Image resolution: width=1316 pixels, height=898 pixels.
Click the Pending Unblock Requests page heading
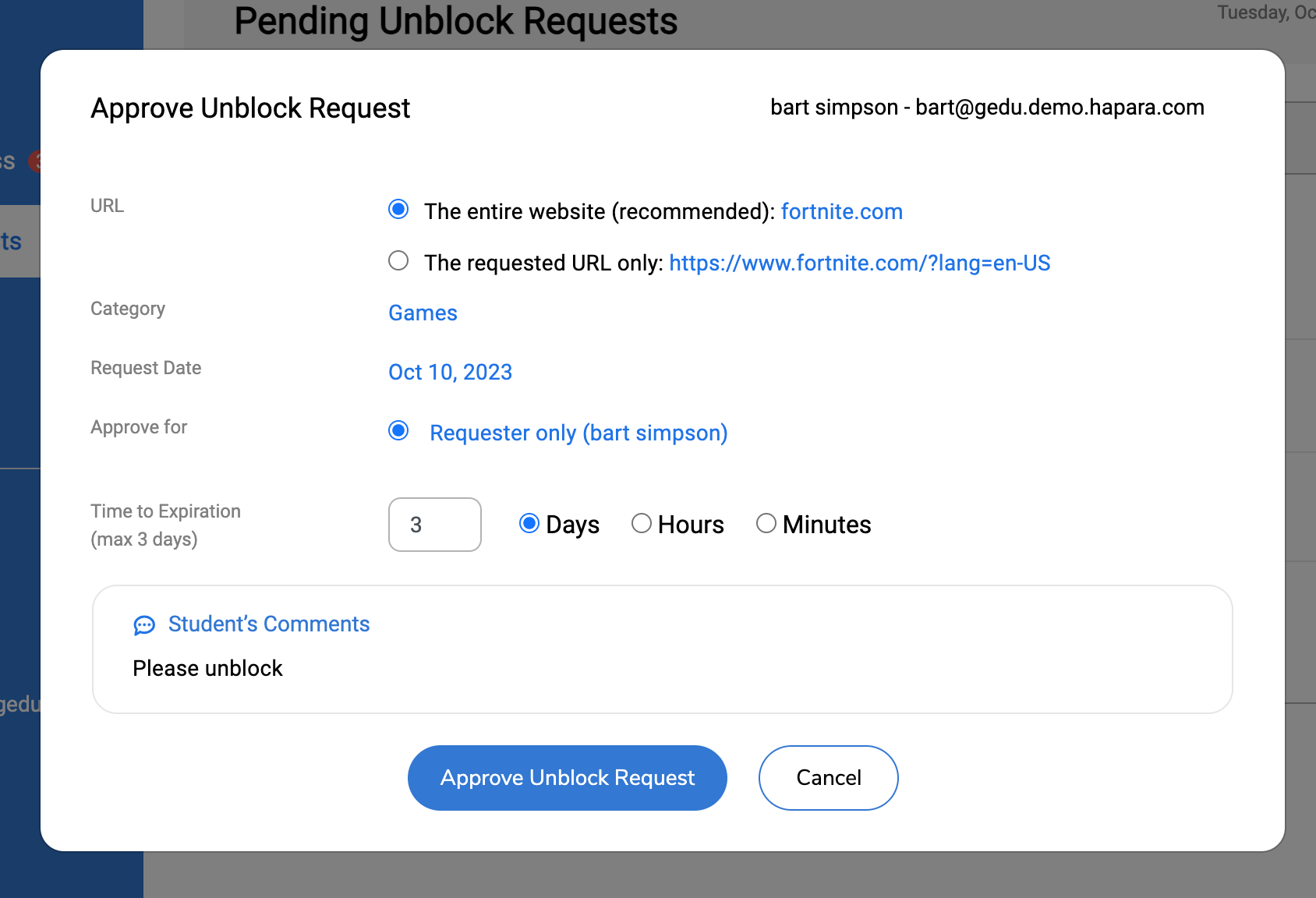(456, 21)
